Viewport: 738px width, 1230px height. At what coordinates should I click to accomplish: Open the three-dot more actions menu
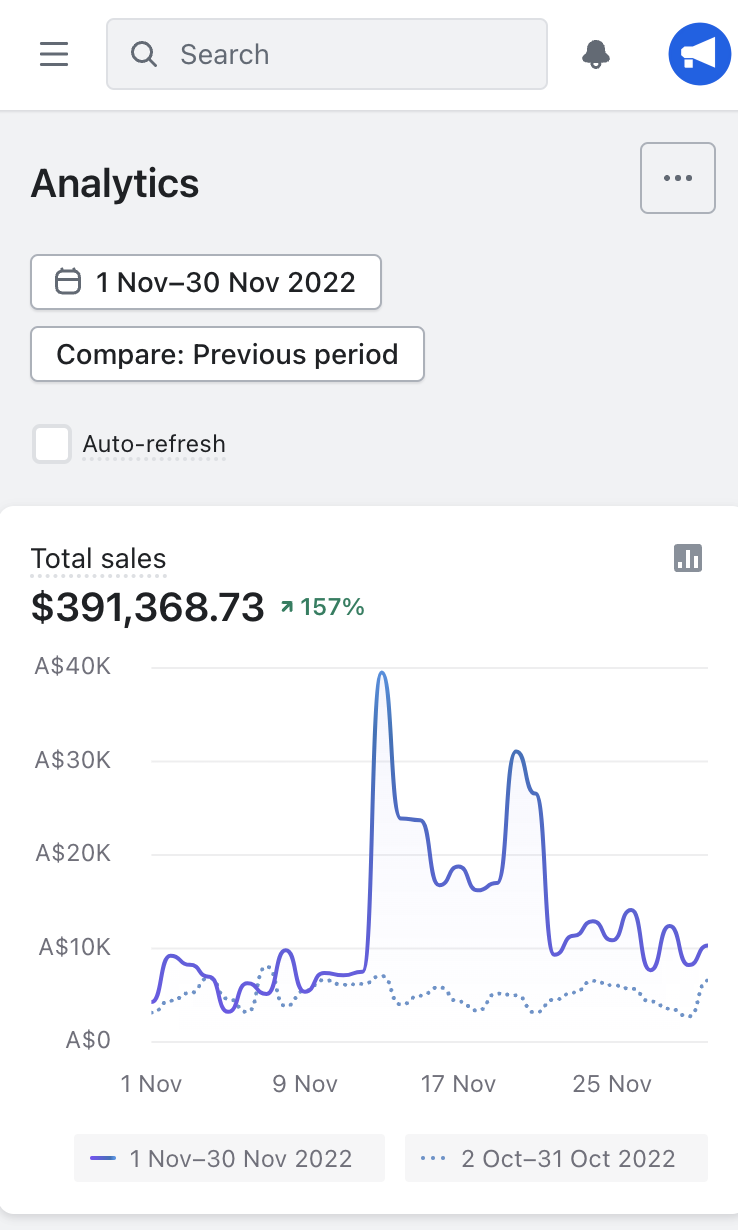tap(677, 178)
